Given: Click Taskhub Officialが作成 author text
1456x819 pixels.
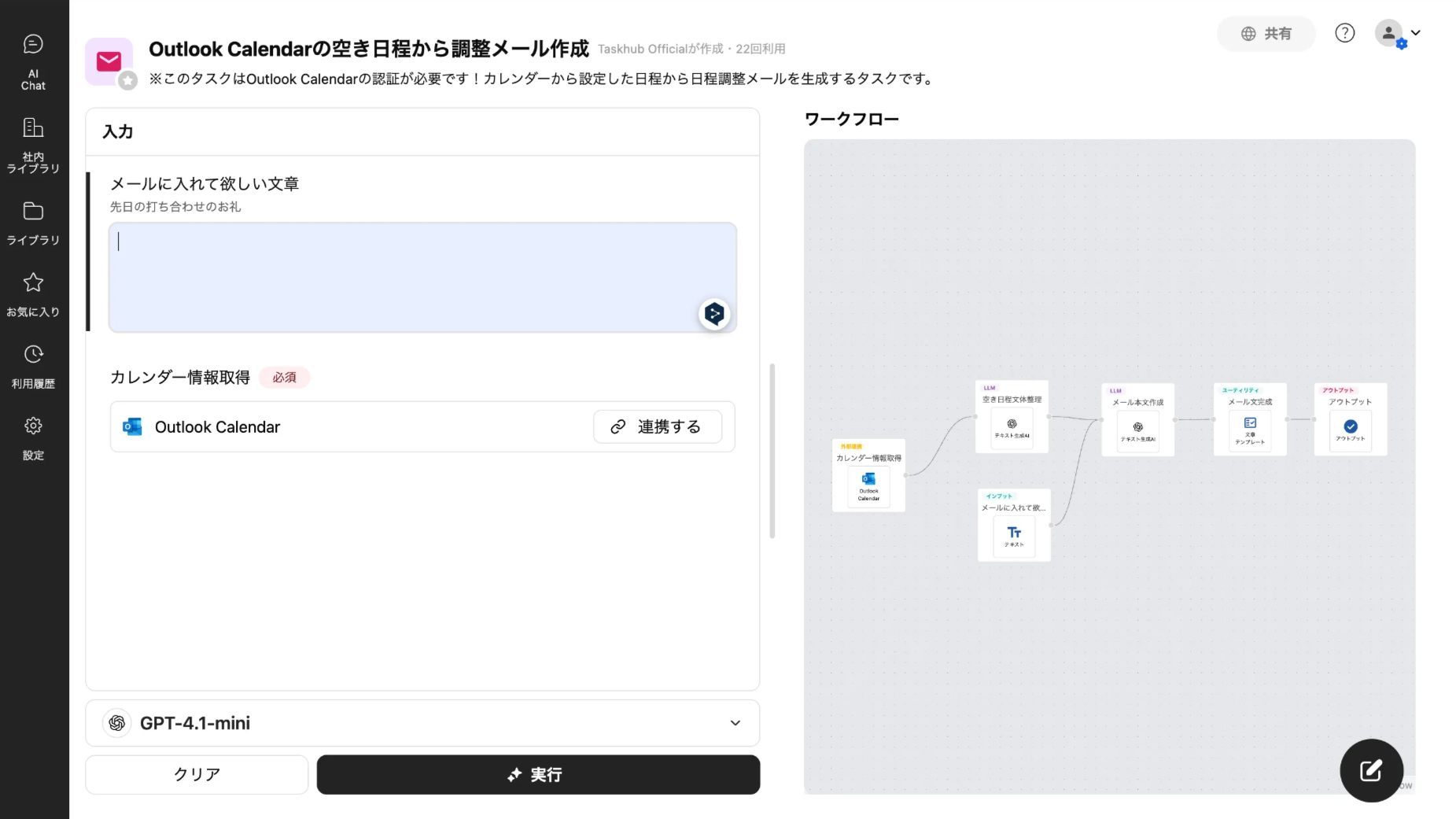Looking at the screenshot, I should tap(660, 49).
